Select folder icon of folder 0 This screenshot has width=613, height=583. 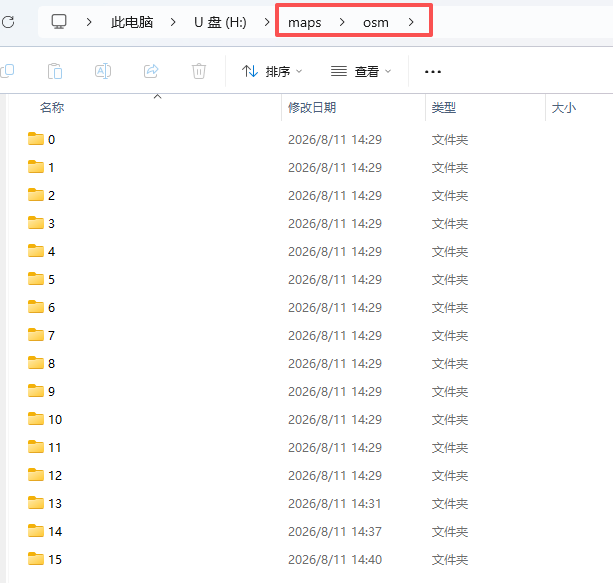[36, 139]
